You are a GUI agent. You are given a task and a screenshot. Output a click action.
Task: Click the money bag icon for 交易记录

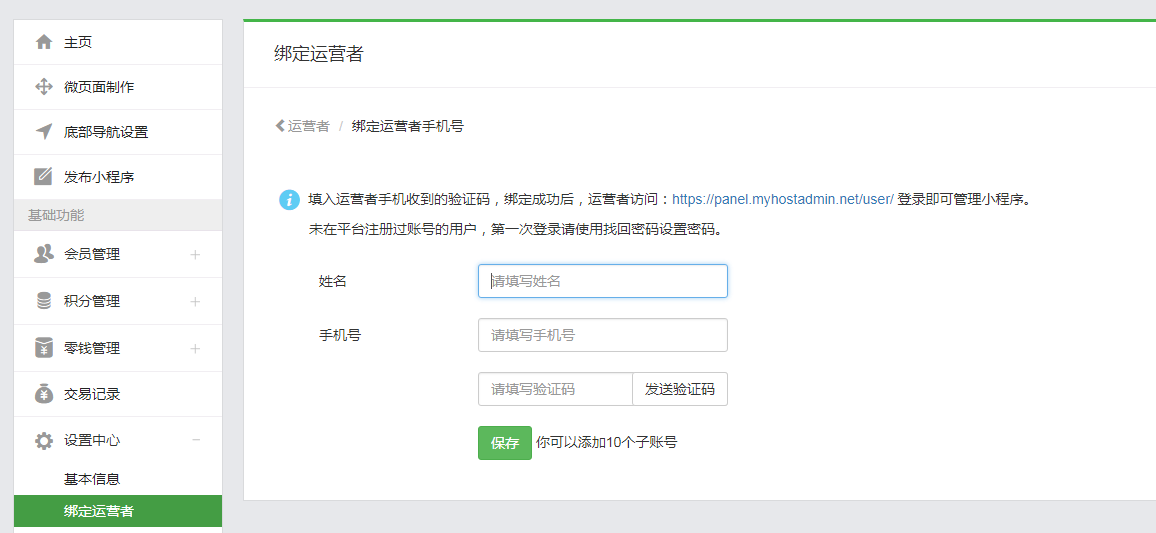(x=44, y=394)
